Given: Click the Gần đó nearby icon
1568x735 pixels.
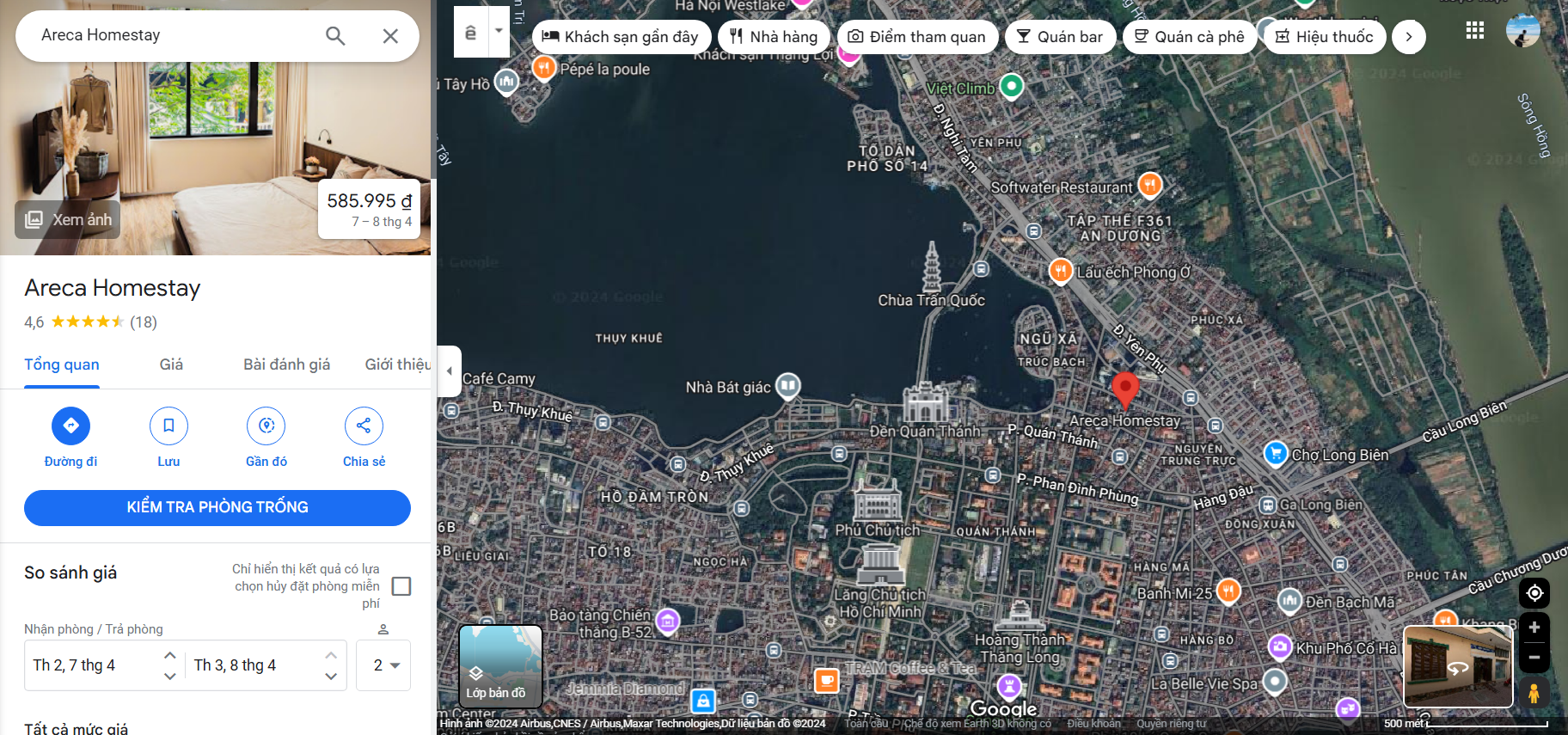Looking at the screenshot, I should 266,426.
